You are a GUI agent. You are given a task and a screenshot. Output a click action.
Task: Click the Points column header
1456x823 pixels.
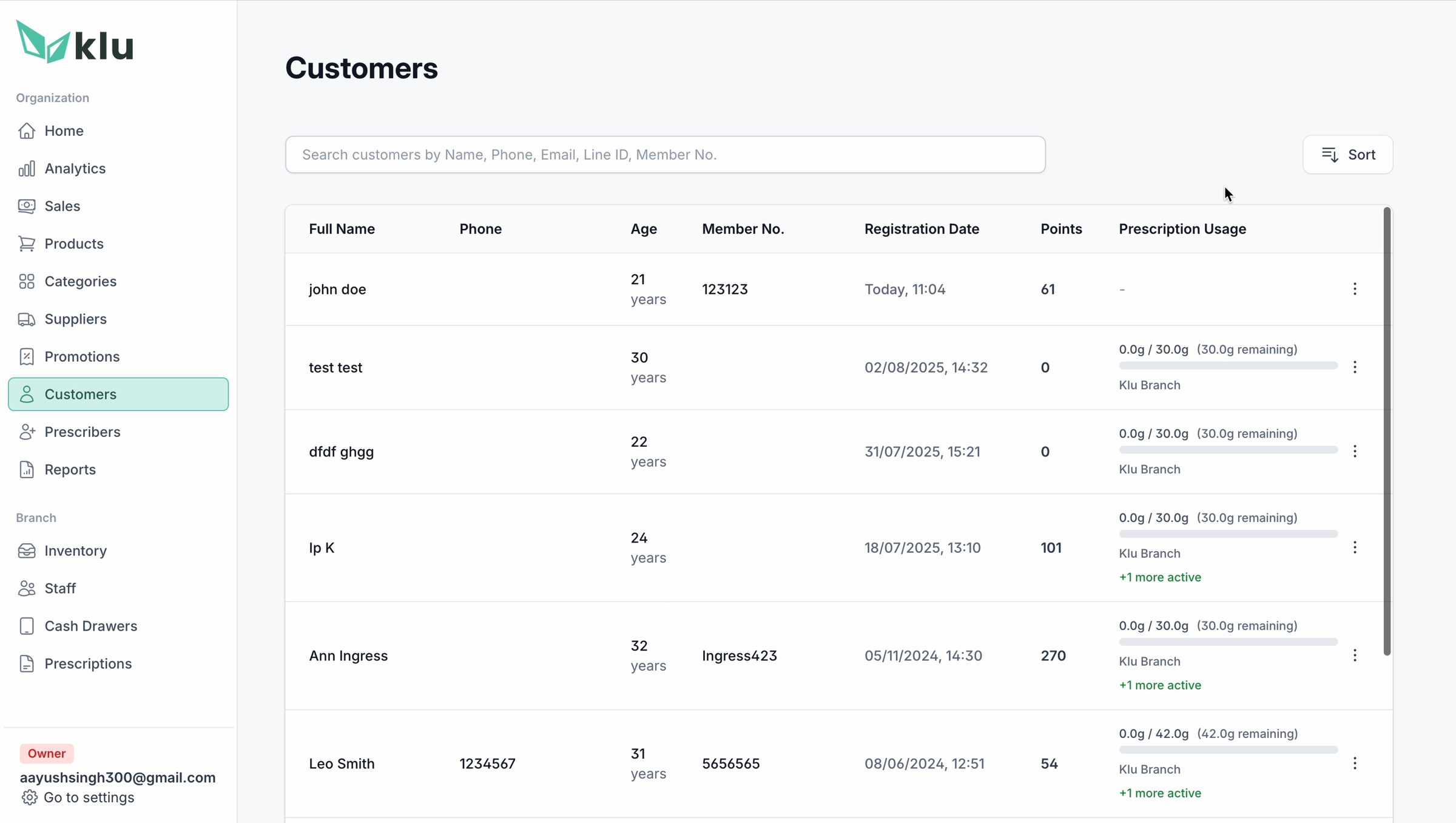[x=1061, y=229]
